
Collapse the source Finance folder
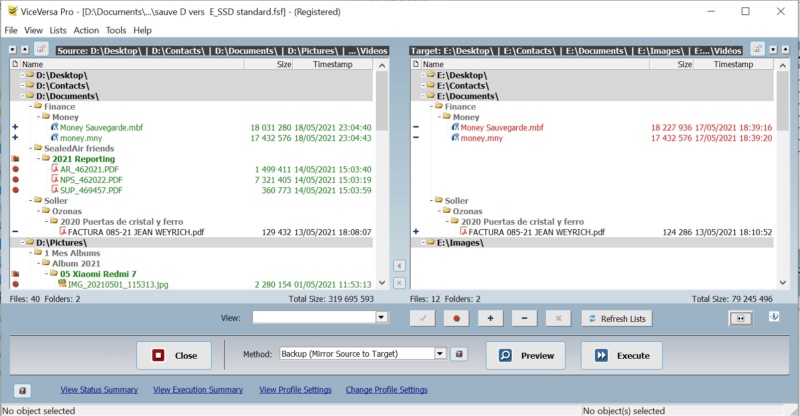coord(31,106)
